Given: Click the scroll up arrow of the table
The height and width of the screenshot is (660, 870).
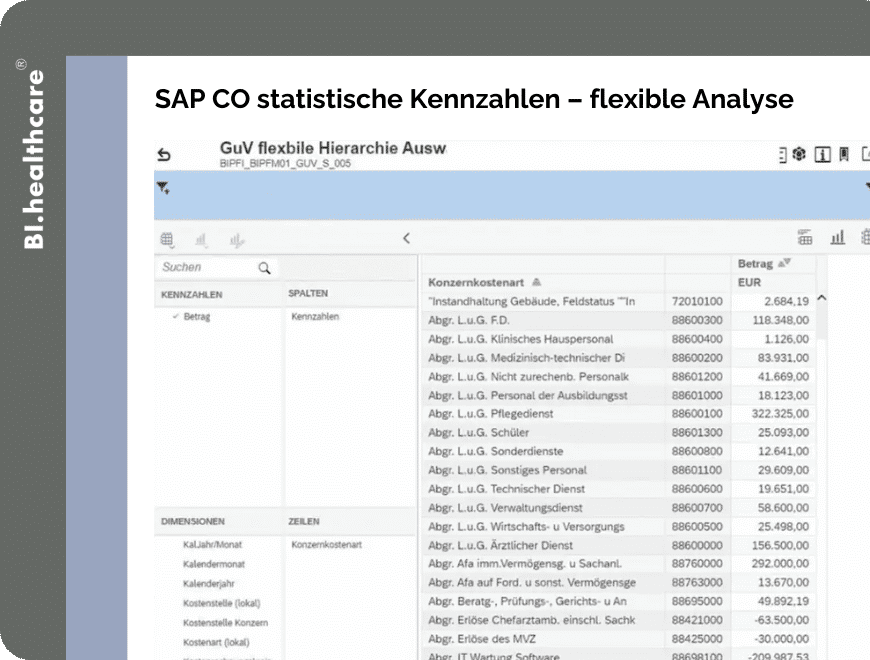Looking at the screenshot, I should [822, 298].
